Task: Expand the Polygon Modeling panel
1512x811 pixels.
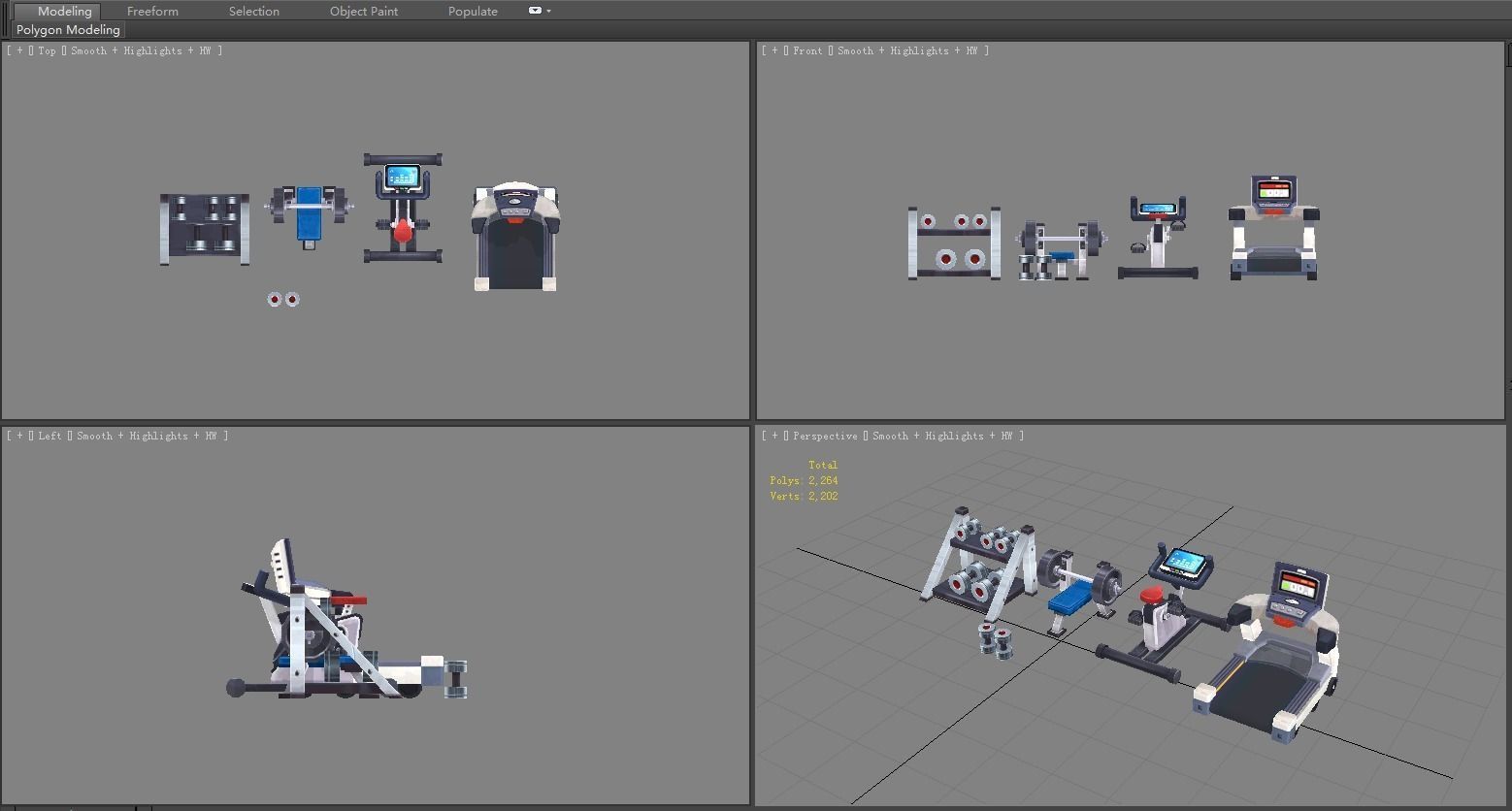Action: point(68,30)
